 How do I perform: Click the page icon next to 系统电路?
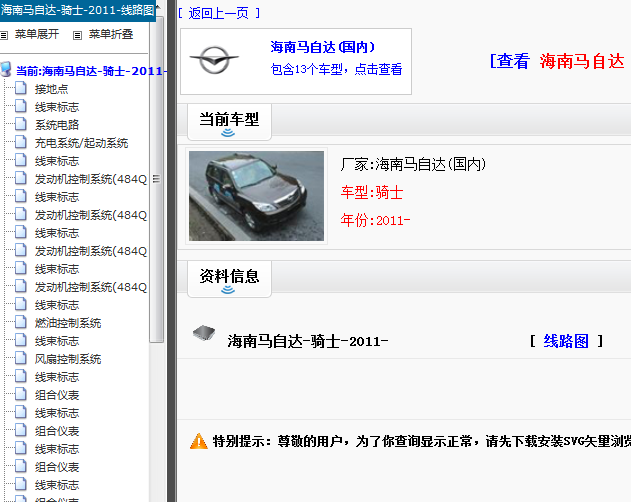pyautogui.click(x=21, y=124)
